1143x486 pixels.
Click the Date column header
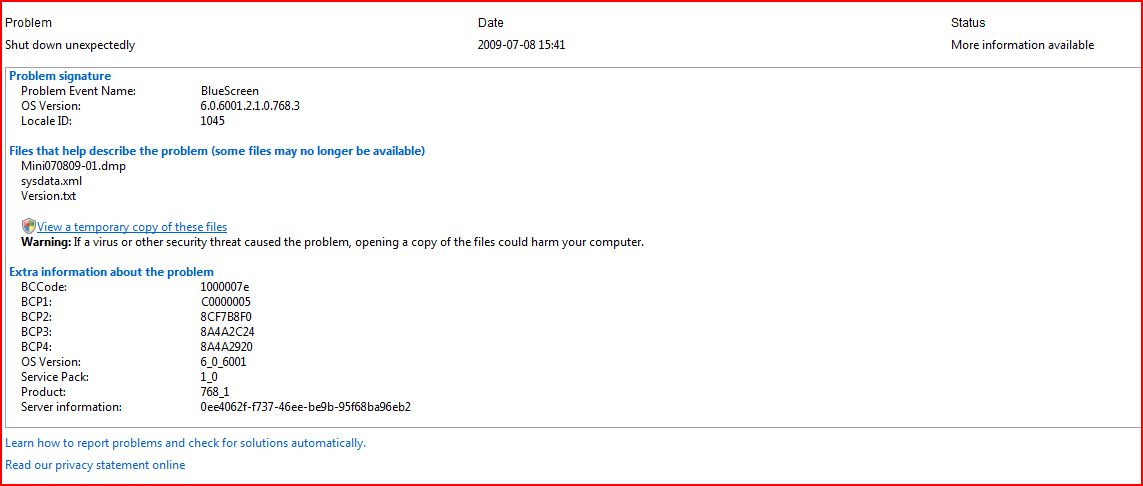point(491,23)
